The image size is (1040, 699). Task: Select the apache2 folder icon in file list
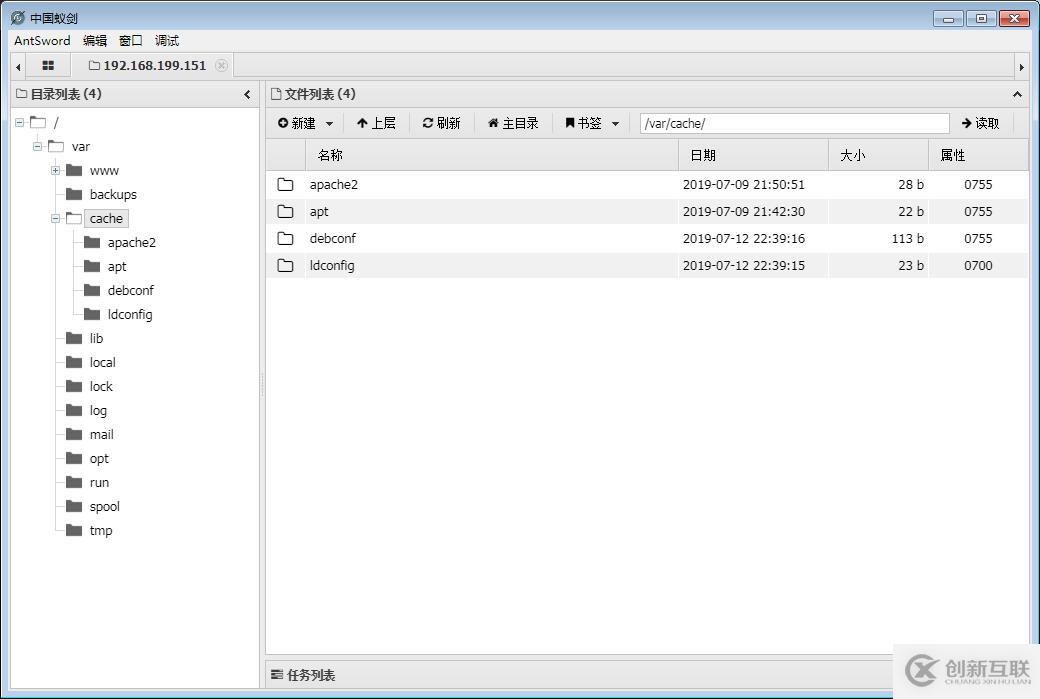click(x=286, y=184)
